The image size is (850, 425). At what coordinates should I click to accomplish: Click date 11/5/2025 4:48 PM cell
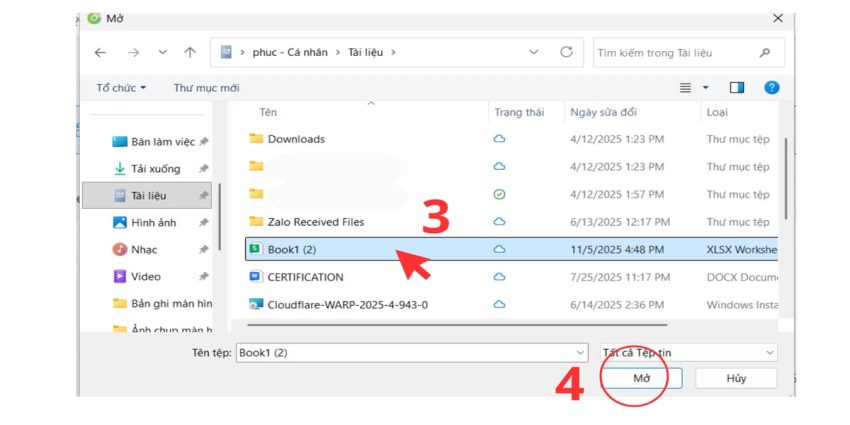(617, 250)
